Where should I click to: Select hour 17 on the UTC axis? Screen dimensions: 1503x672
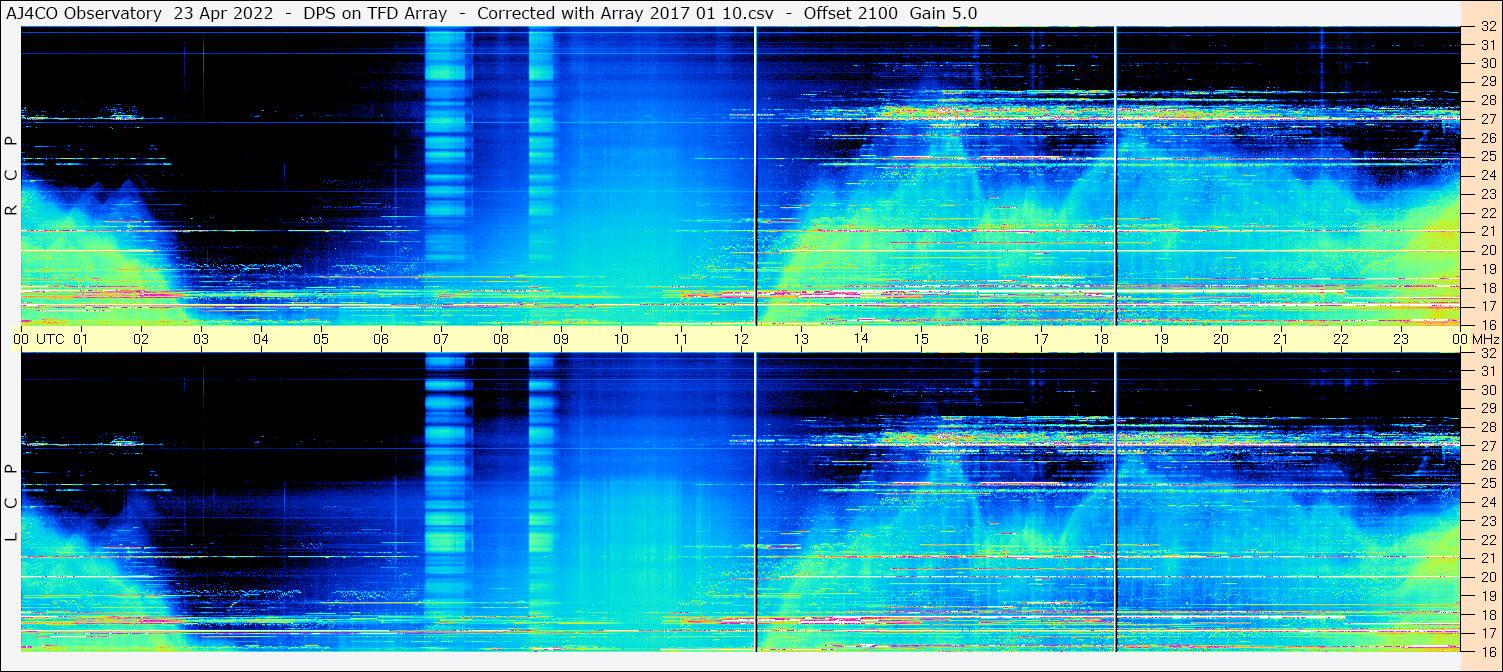coord(1041,339)
